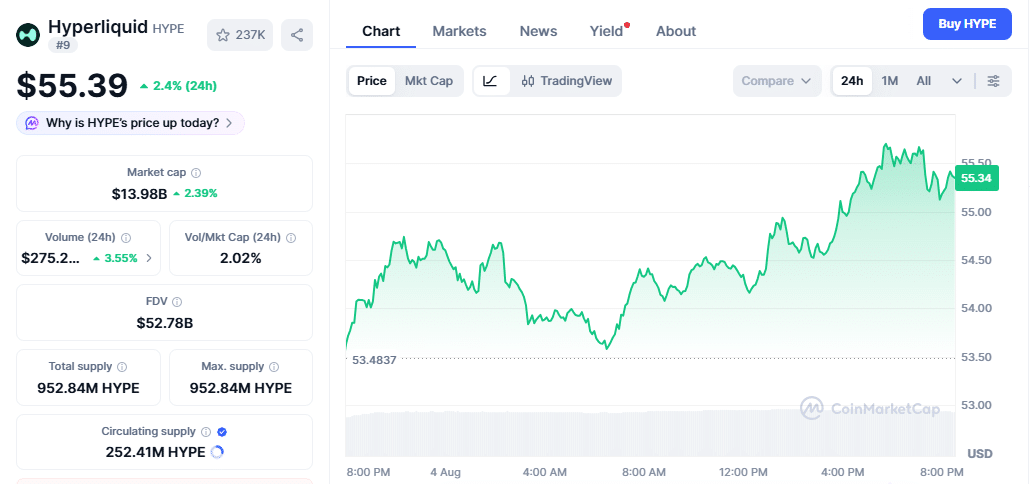Select 1M time range
The image size is (1030, 484).
pos(889,81)
